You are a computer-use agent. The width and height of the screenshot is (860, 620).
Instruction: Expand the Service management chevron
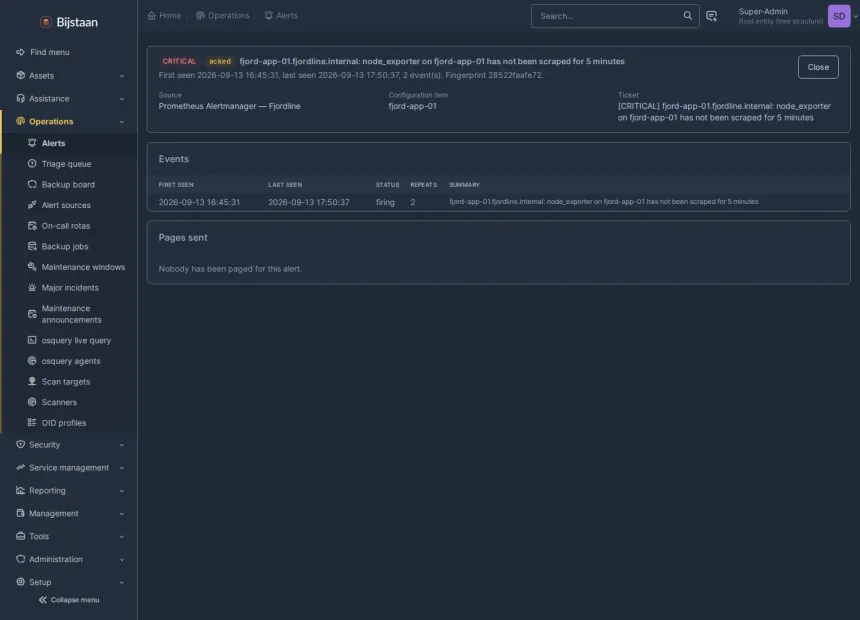[122, 468]
